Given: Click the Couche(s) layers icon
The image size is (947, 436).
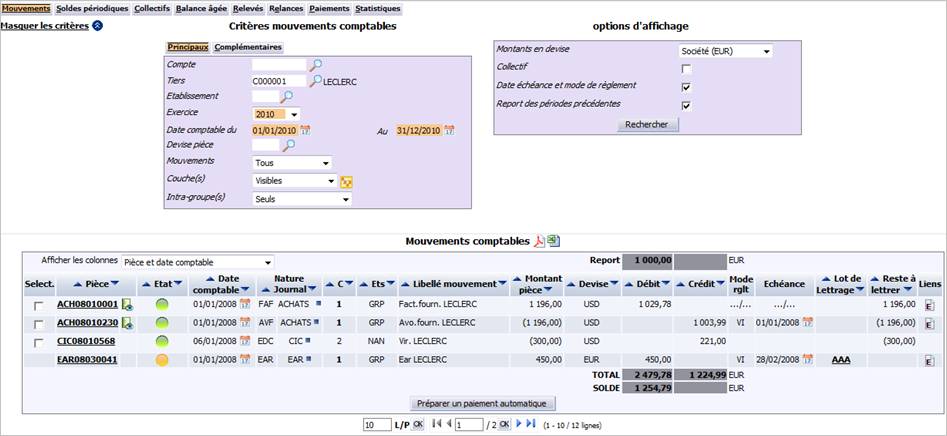Looking at the screenshot, I should pyautogui.click(x=347, y=181).
